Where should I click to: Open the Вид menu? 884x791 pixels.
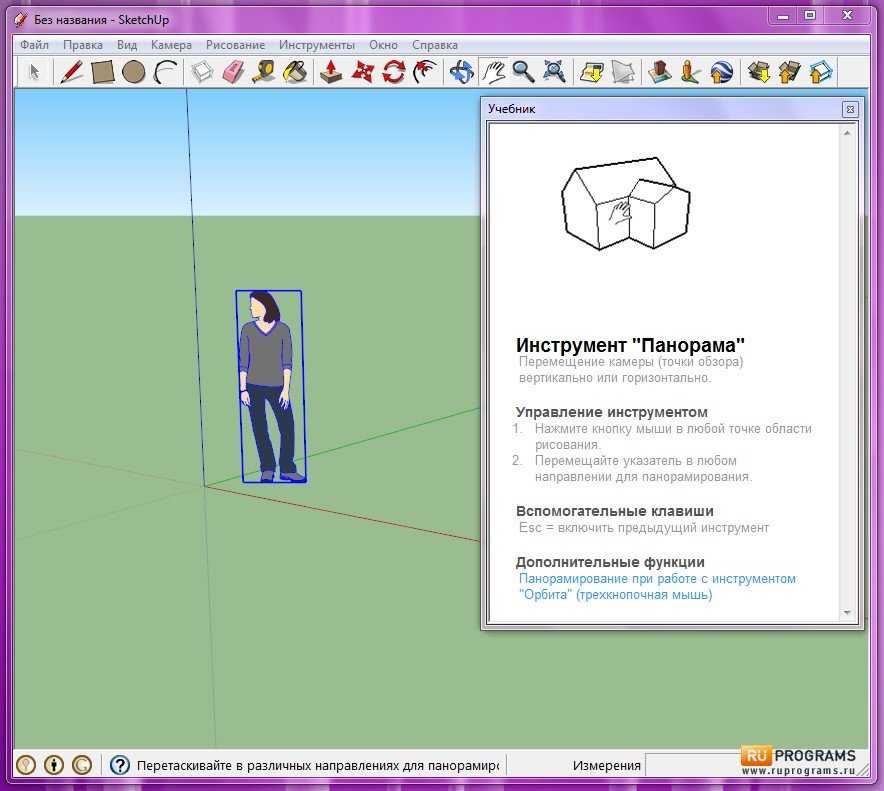click(x=127, y=45)
